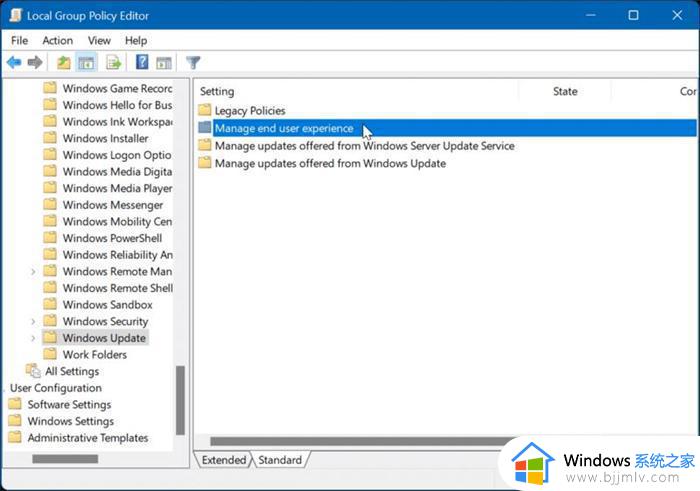Click the Up one level folder icon
The height and width of the screenshot is (491, 700).
(64, 62)
